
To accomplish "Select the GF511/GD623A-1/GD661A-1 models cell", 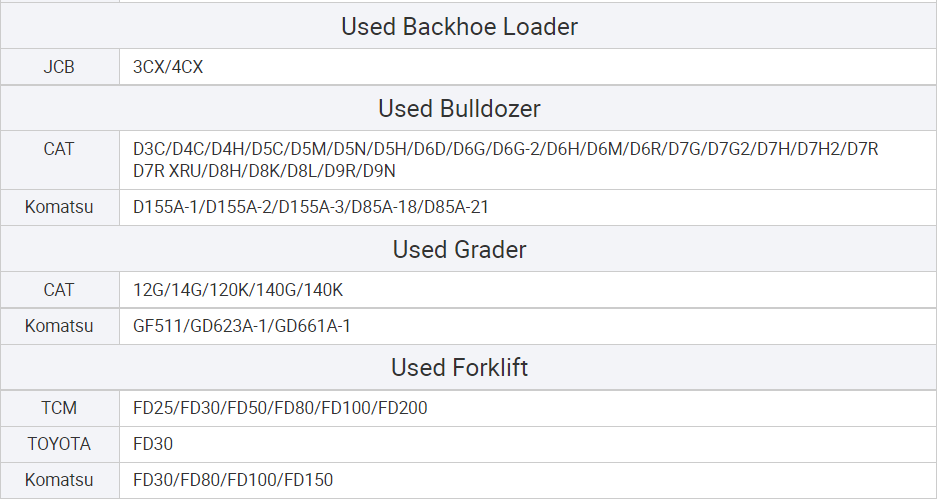I will (x=242, y=326).
